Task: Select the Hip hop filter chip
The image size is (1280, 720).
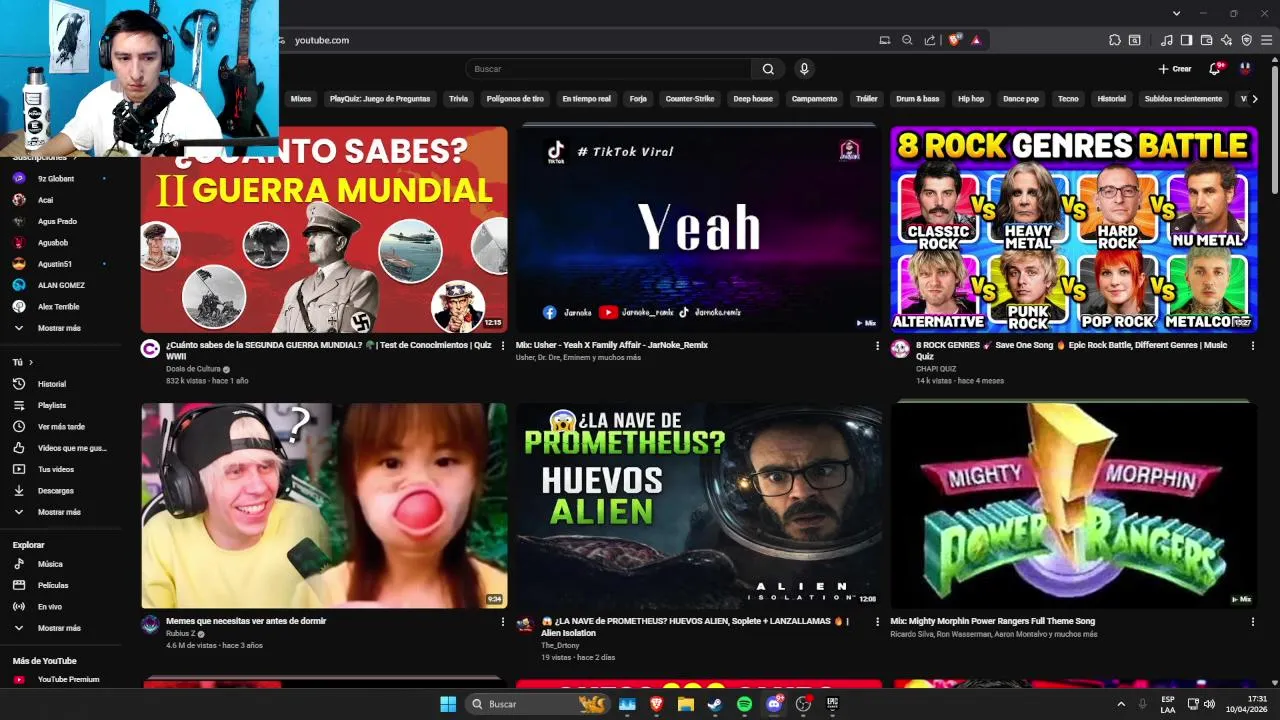Action: [x=971, y=99]
